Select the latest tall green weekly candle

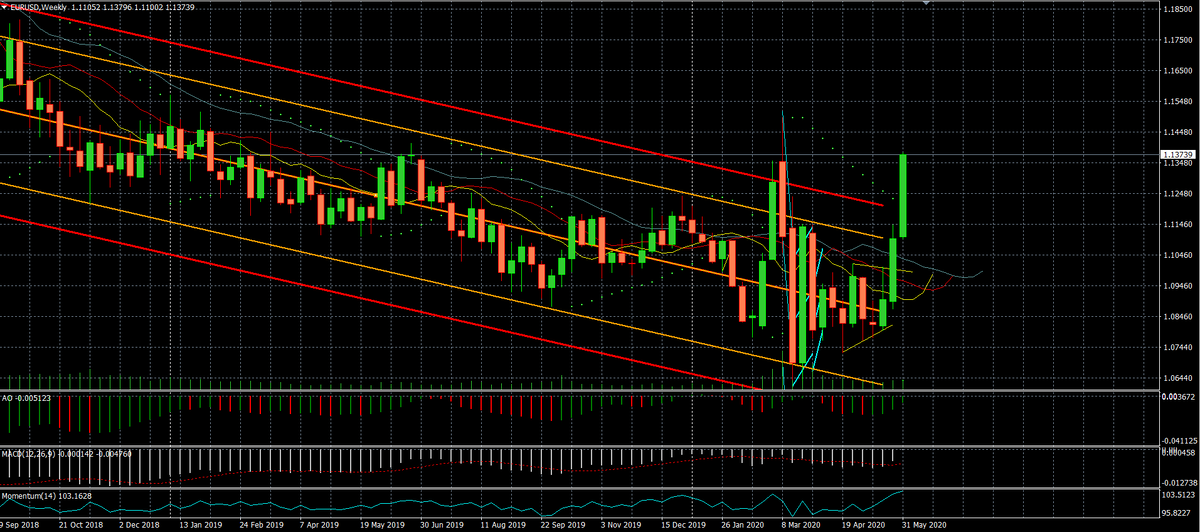click(903, 195)
